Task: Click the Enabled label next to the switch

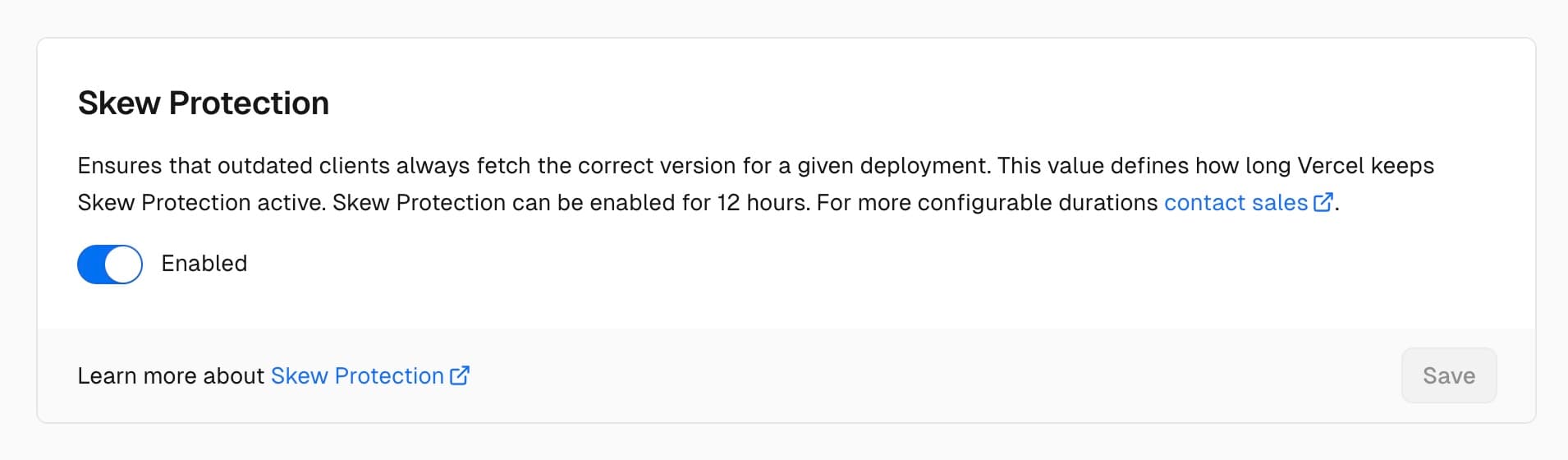Action: [204, 264]
